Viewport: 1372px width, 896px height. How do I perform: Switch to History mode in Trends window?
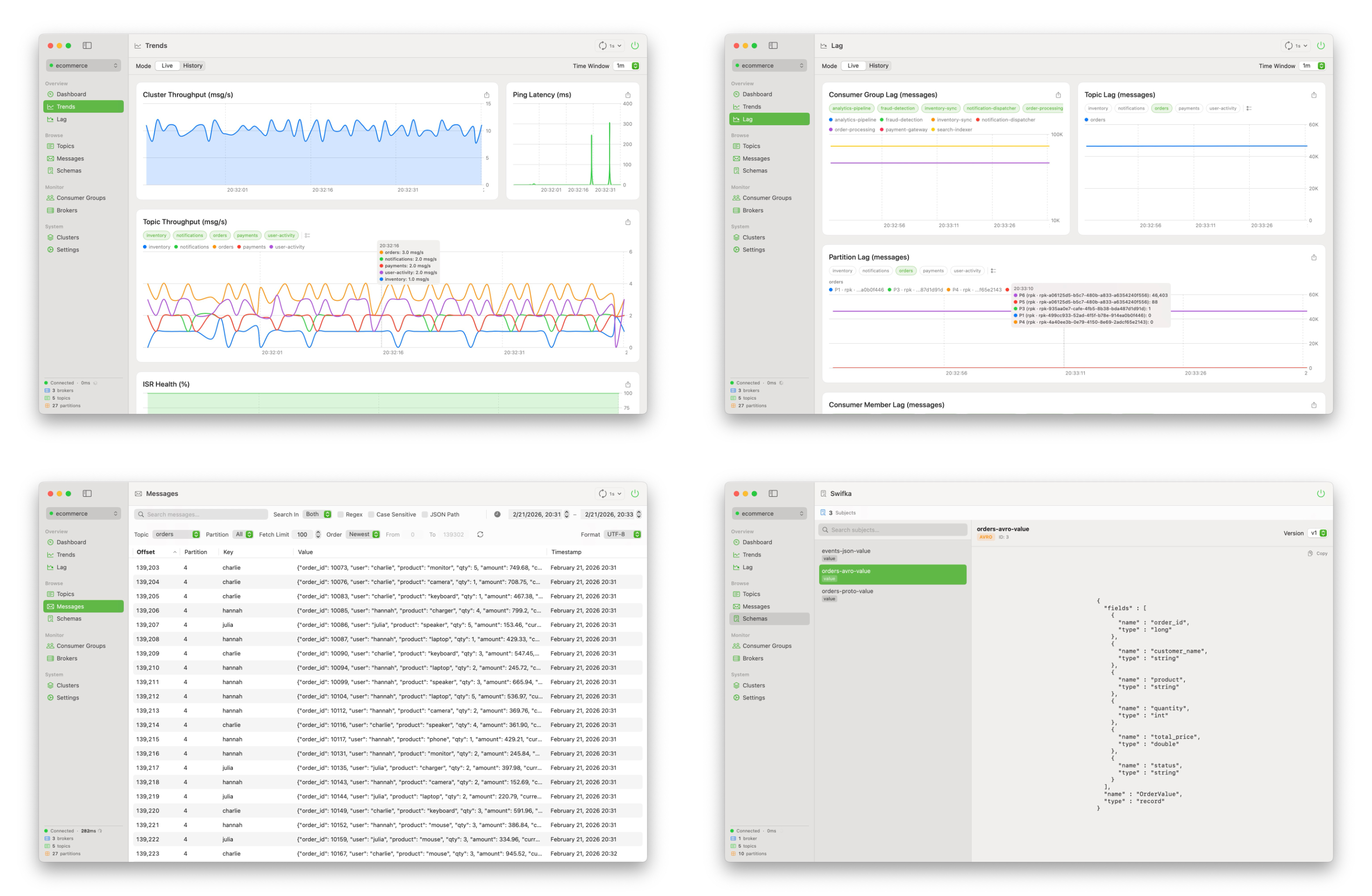pyautogui.click(x=192, y=66)
